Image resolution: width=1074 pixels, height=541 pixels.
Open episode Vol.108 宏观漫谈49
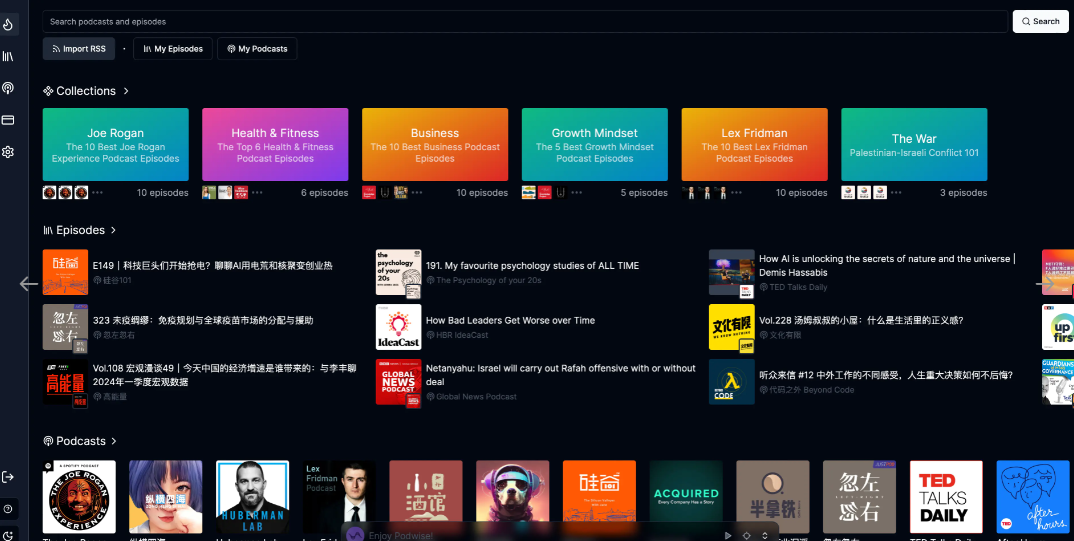pos(225,375)
